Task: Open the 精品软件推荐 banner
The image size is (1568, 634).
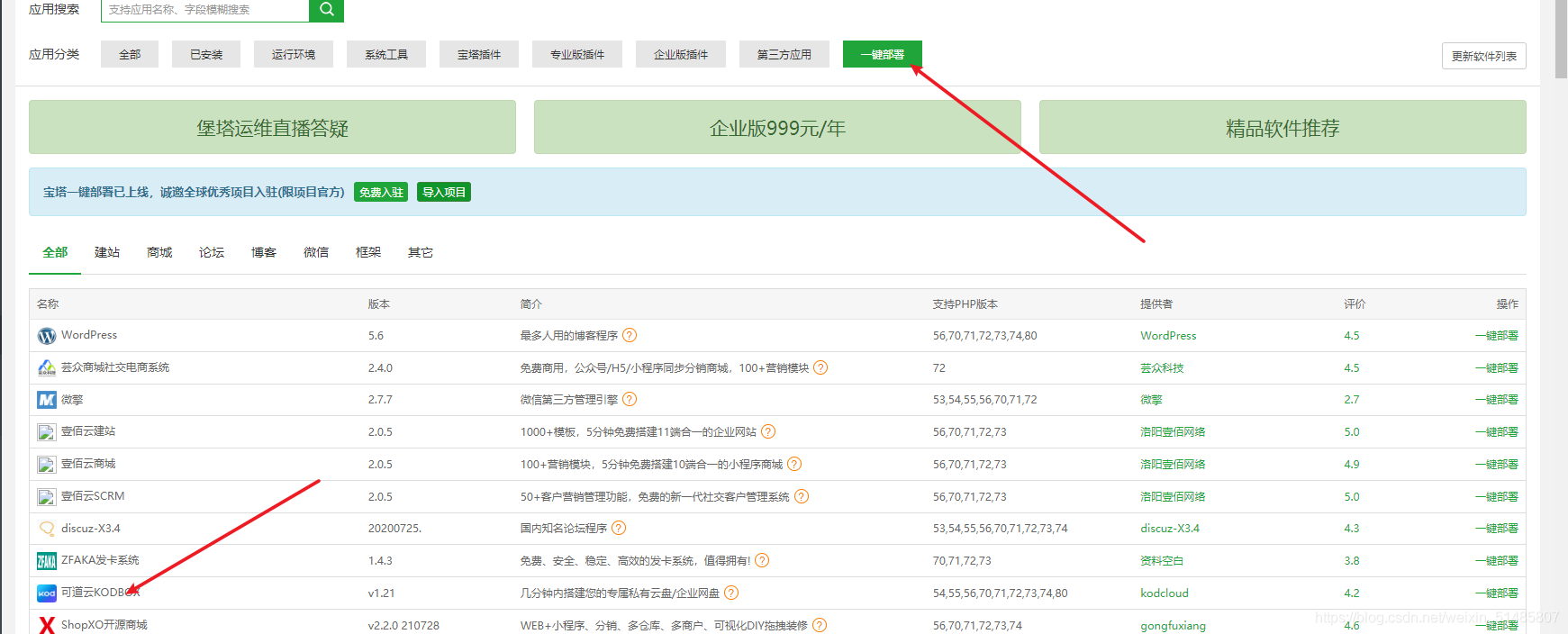Action: (1282, 127)
